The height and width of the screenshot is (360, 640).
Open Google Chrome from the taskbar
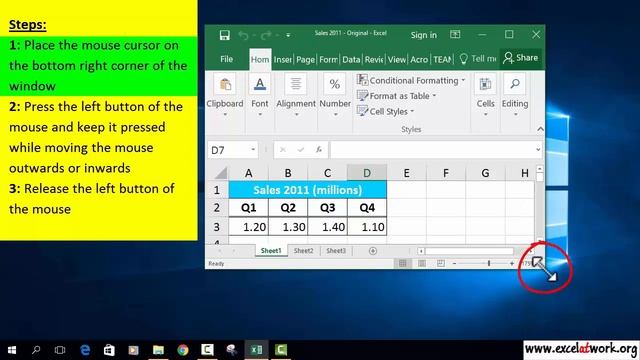(183, 350)
